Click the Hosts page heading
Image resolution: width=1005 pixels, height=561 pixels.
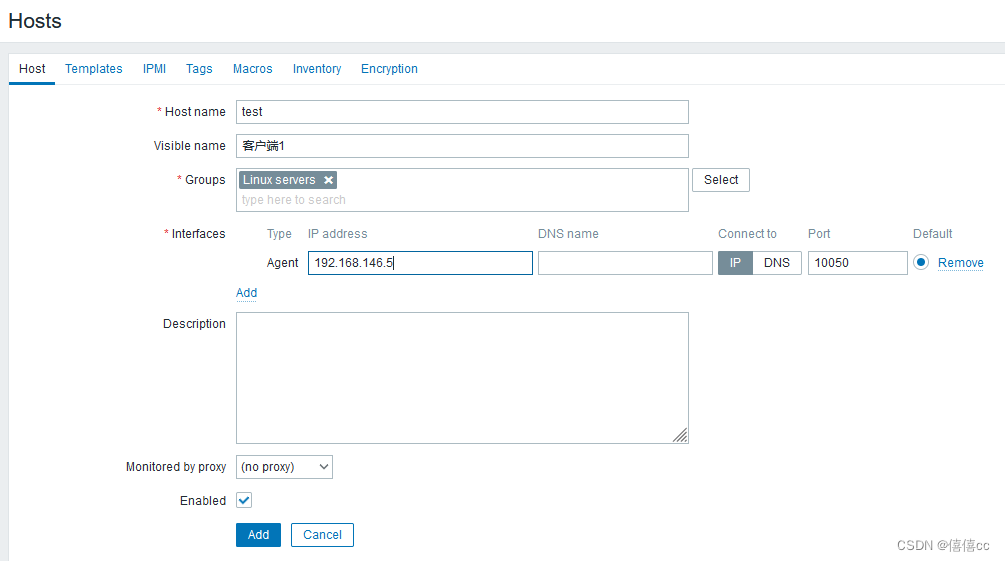(x=35, y=21)
